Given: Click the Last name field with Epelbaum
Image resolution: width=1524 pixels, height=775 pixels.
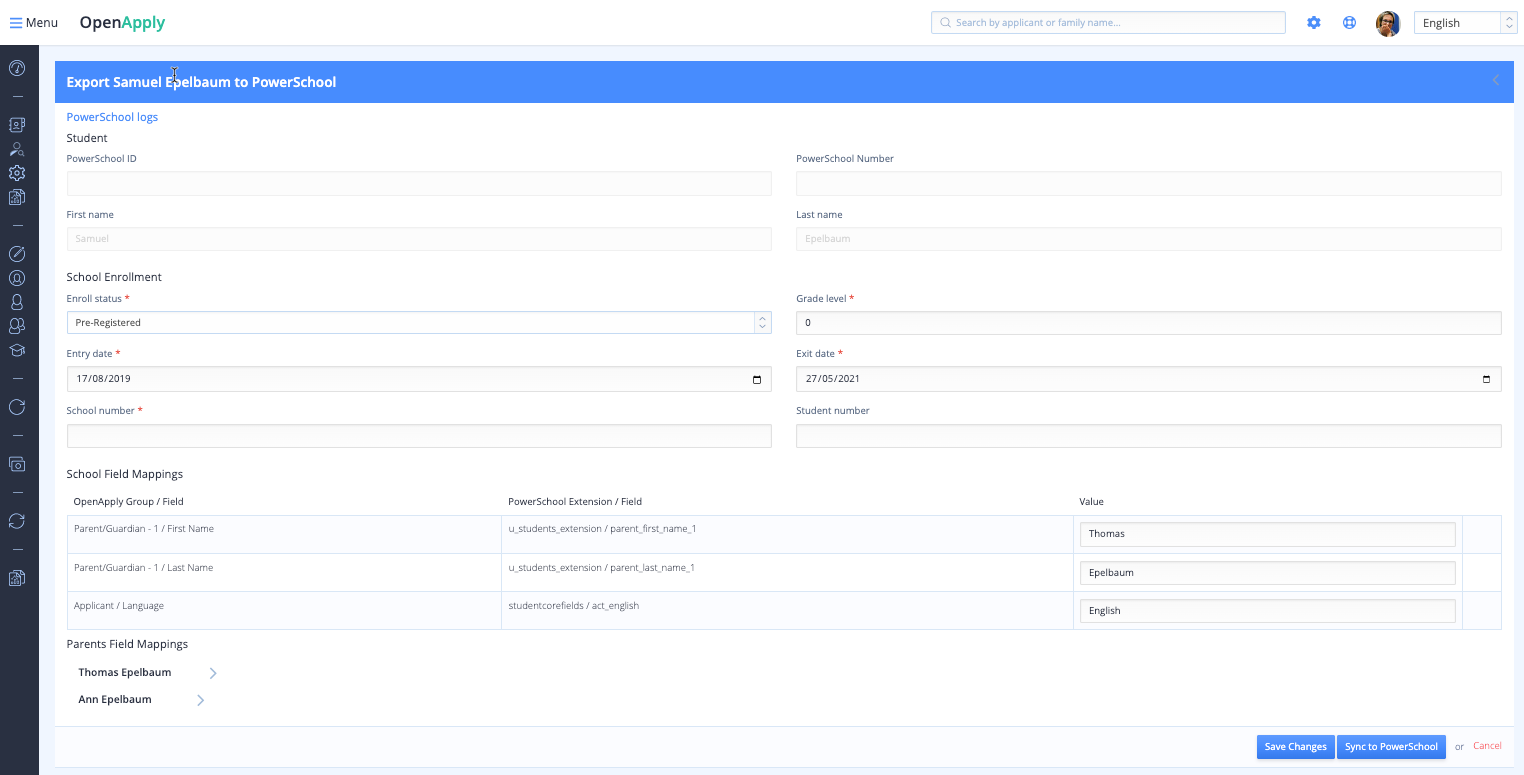Looking at the screenshot, I should 1148,239.
